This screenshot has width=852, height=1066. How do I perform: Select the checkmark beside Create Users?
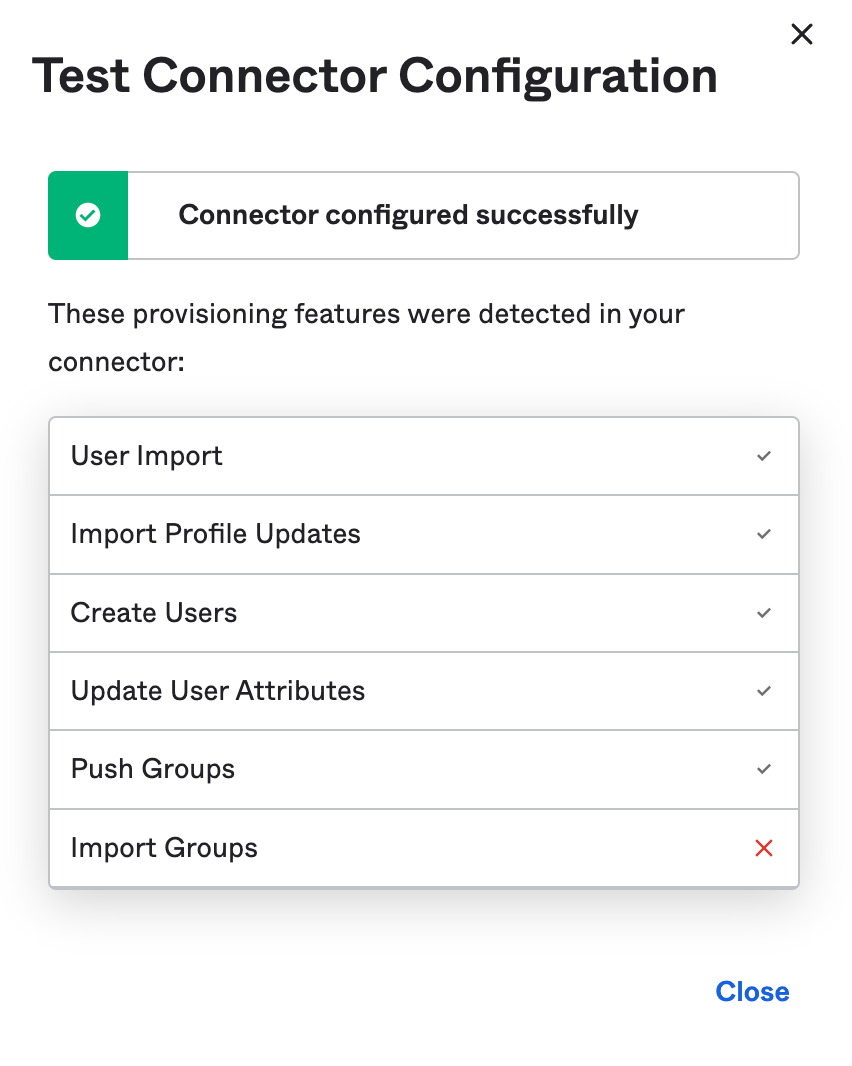pos(764,612)
